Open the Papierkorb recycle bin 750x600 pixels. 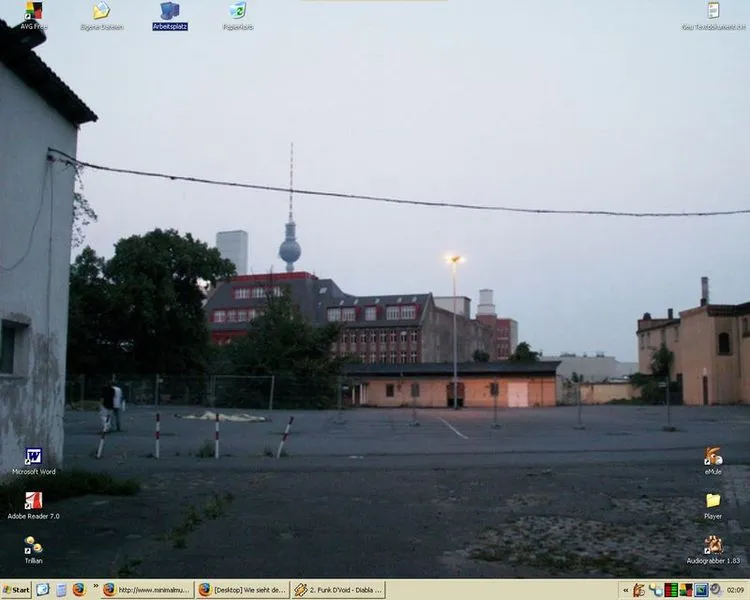coord(237,12)
